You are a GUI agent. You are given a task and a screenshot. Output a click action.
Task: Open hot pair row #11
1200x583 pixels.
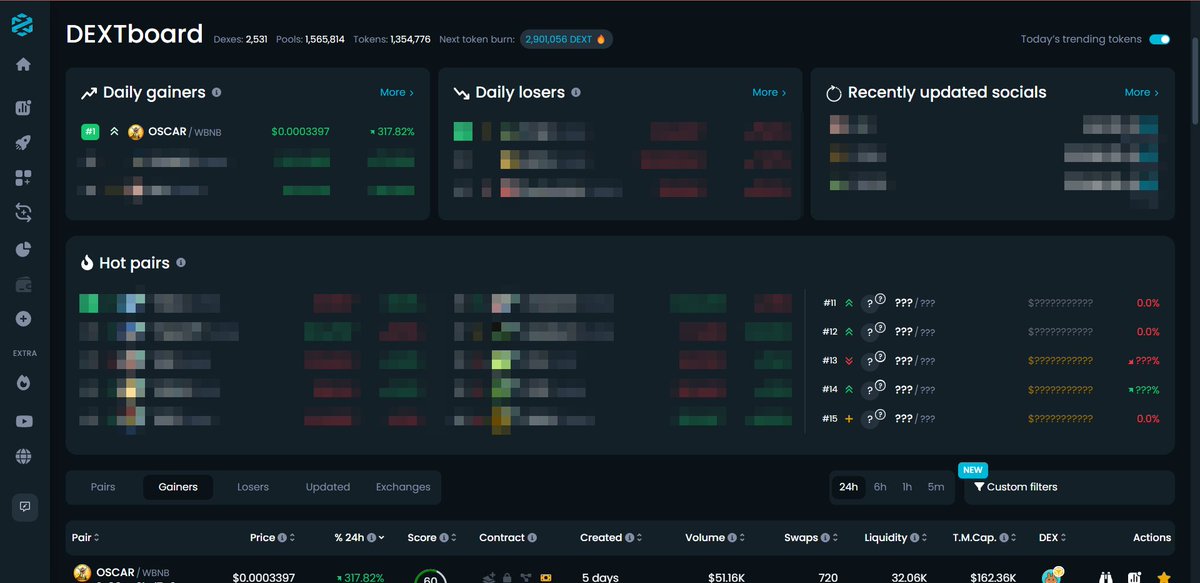click(x=991, y=303)
